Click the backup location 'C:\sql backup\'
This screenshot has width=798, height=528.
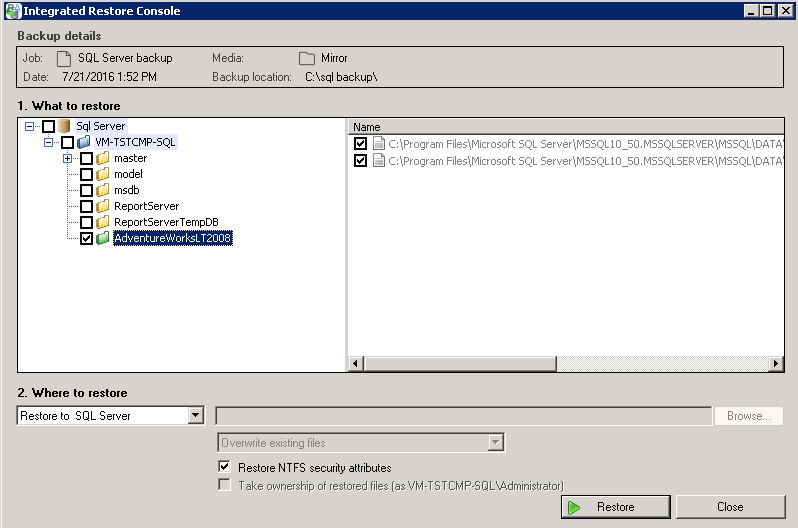pyautogui.click(x=341, y=77)
